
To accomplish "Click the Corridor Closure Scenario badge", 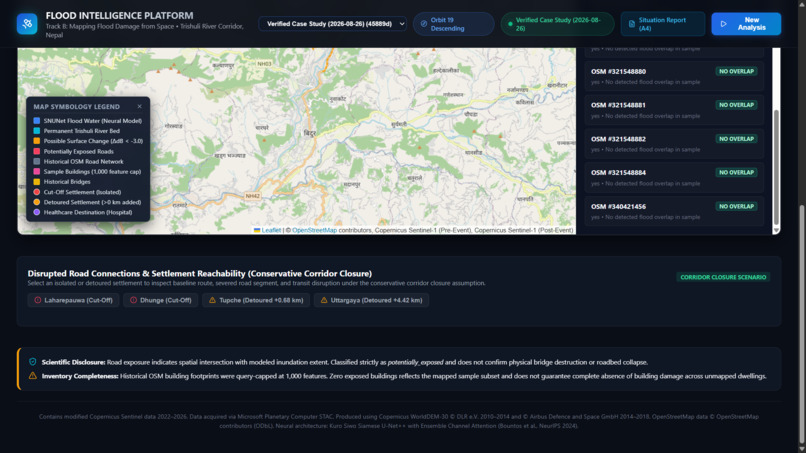I will 723,277.
